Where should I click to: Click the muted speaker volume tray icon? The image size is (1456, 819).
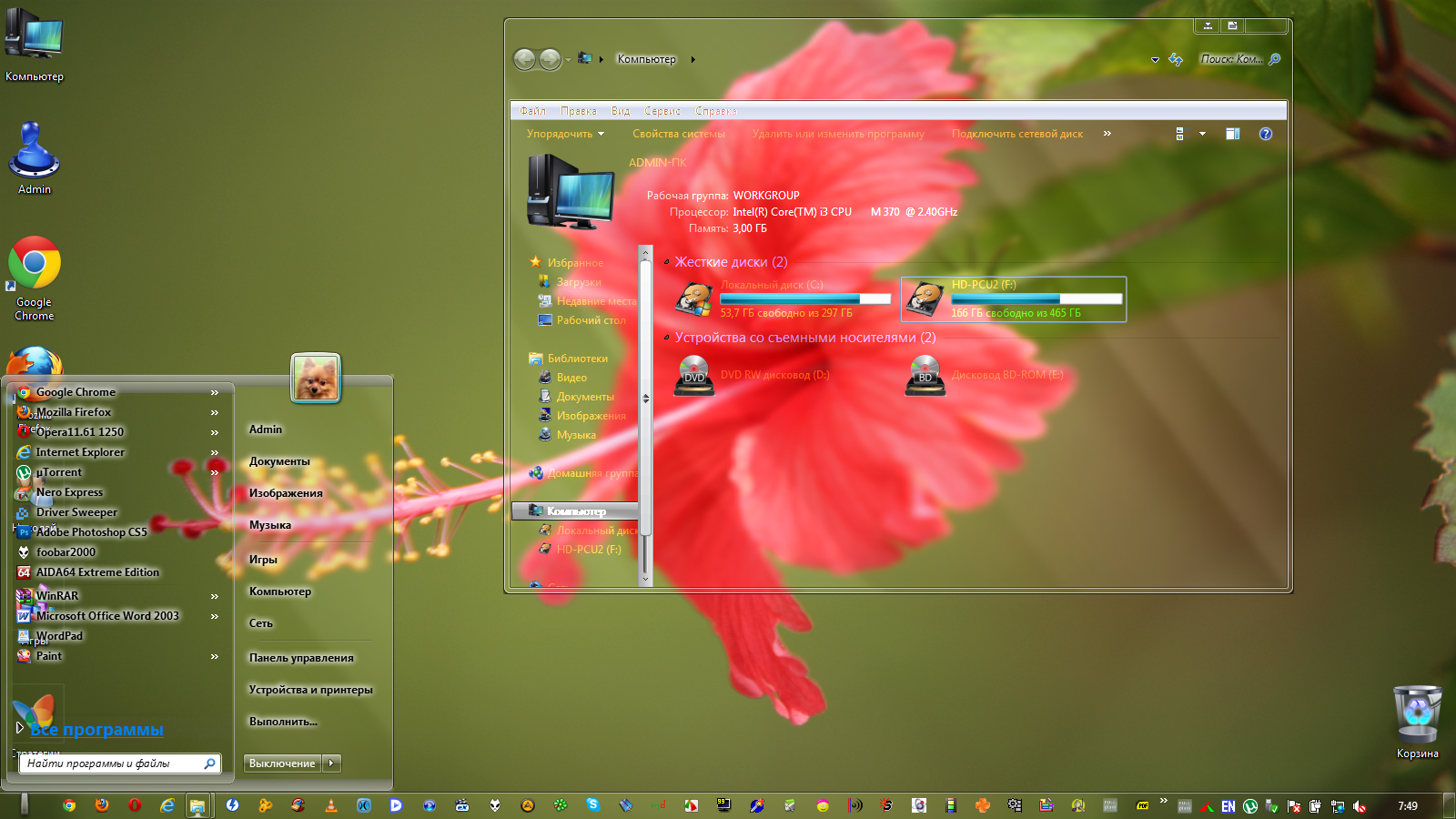point(1360,806)
